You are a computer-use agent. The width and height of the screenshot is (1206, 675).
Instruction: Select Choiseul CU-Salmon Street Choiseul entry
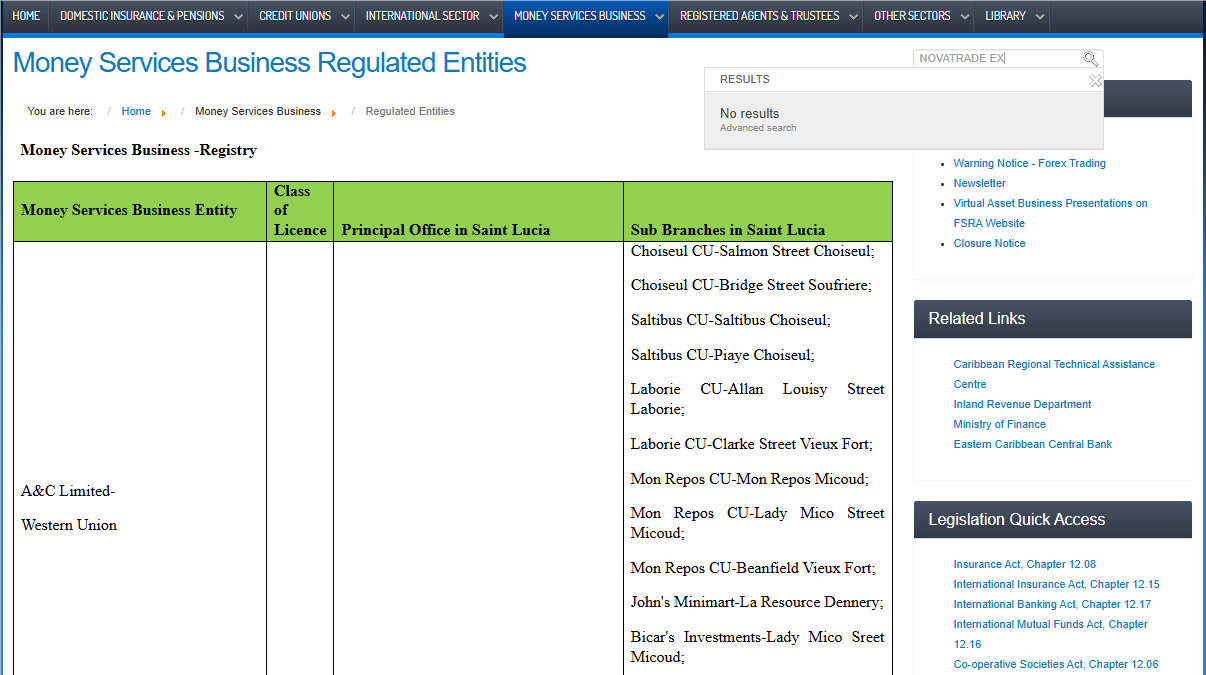point(753,251)
